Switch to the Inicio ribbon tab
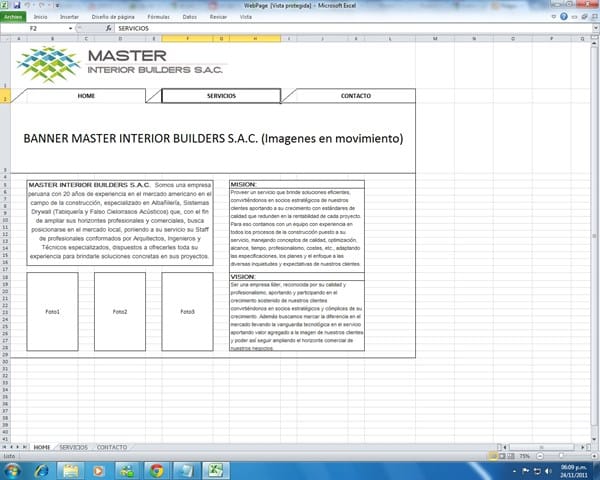This screenshot has width=600, height=480. point(40,17)
